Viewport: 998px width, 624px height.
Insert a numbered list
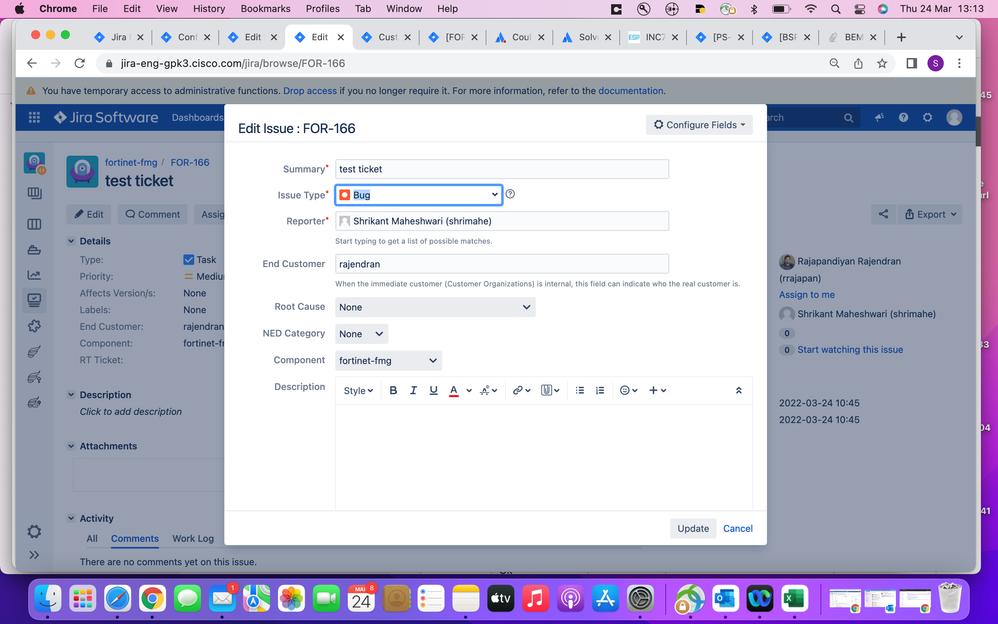(600, 390)
